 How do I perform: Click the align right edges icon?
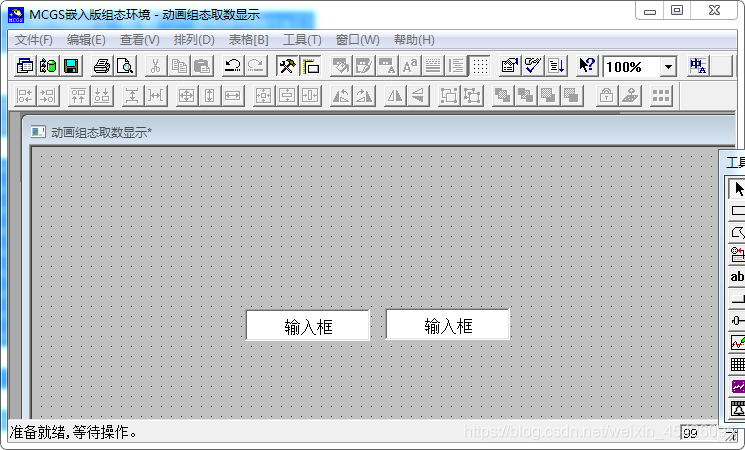pyautogui.click(x=48, y=96)
